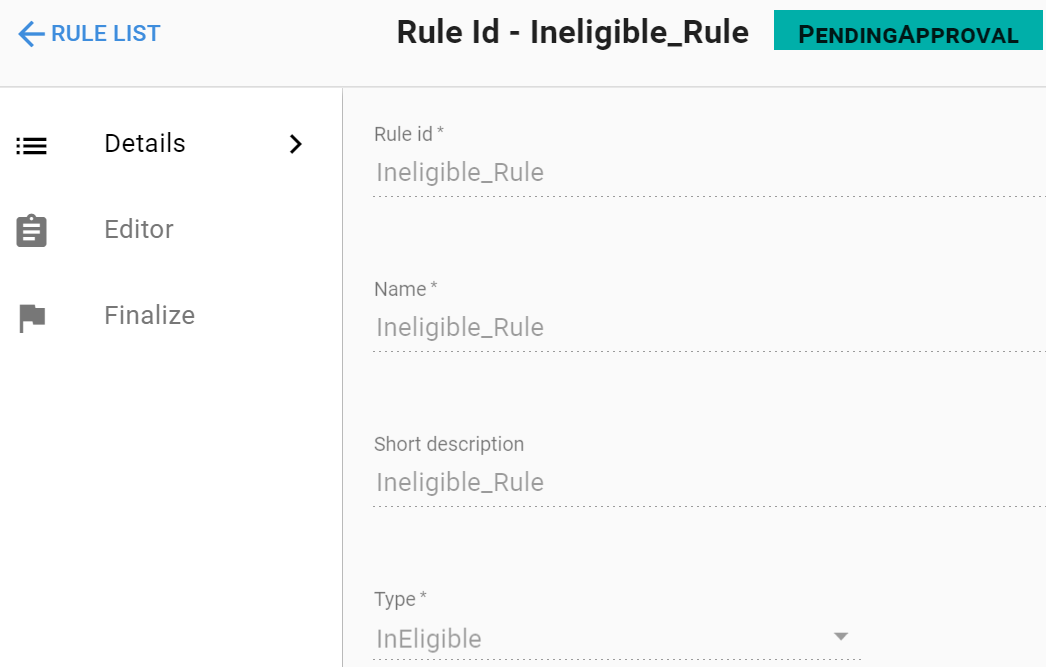Click the back arrow icon near Rule List
This screenshot has width=1046, height=667.
coord(31,34)
